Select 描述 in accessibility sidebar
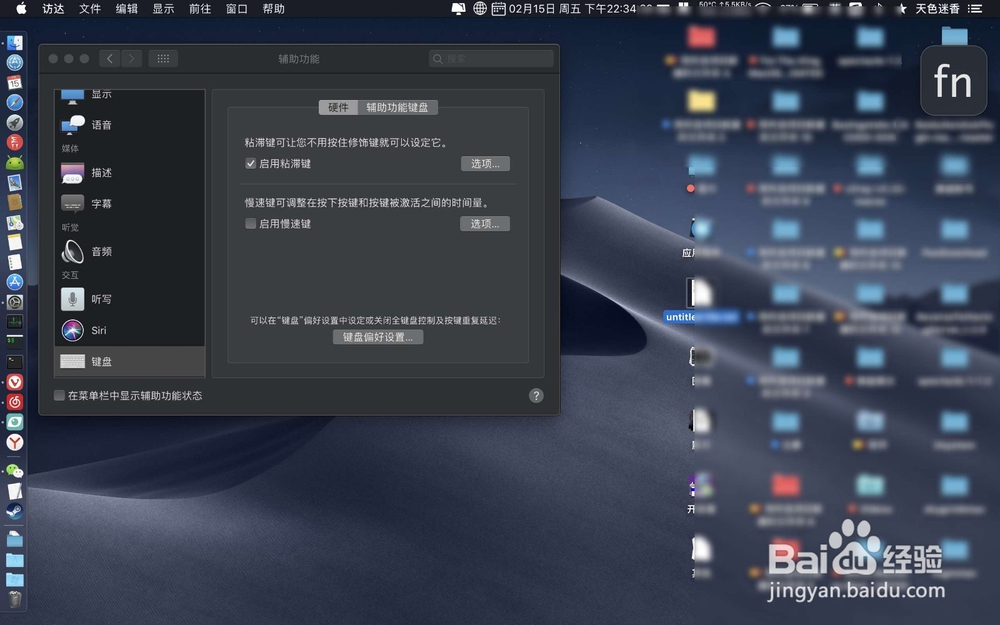Image resolution: width=1000 pixels, height=625 pixels. (x=130, y=173)
